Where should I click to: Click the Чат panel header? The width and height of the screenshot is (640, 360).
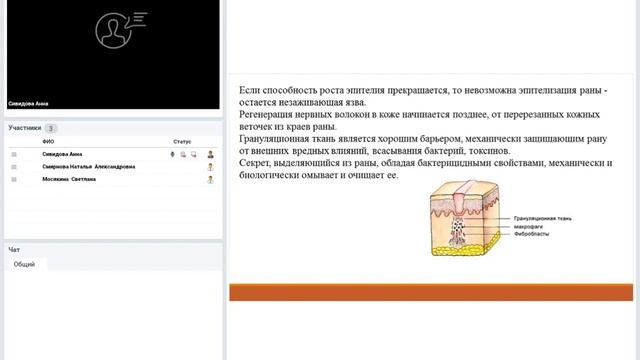click(x=14, y=249)
